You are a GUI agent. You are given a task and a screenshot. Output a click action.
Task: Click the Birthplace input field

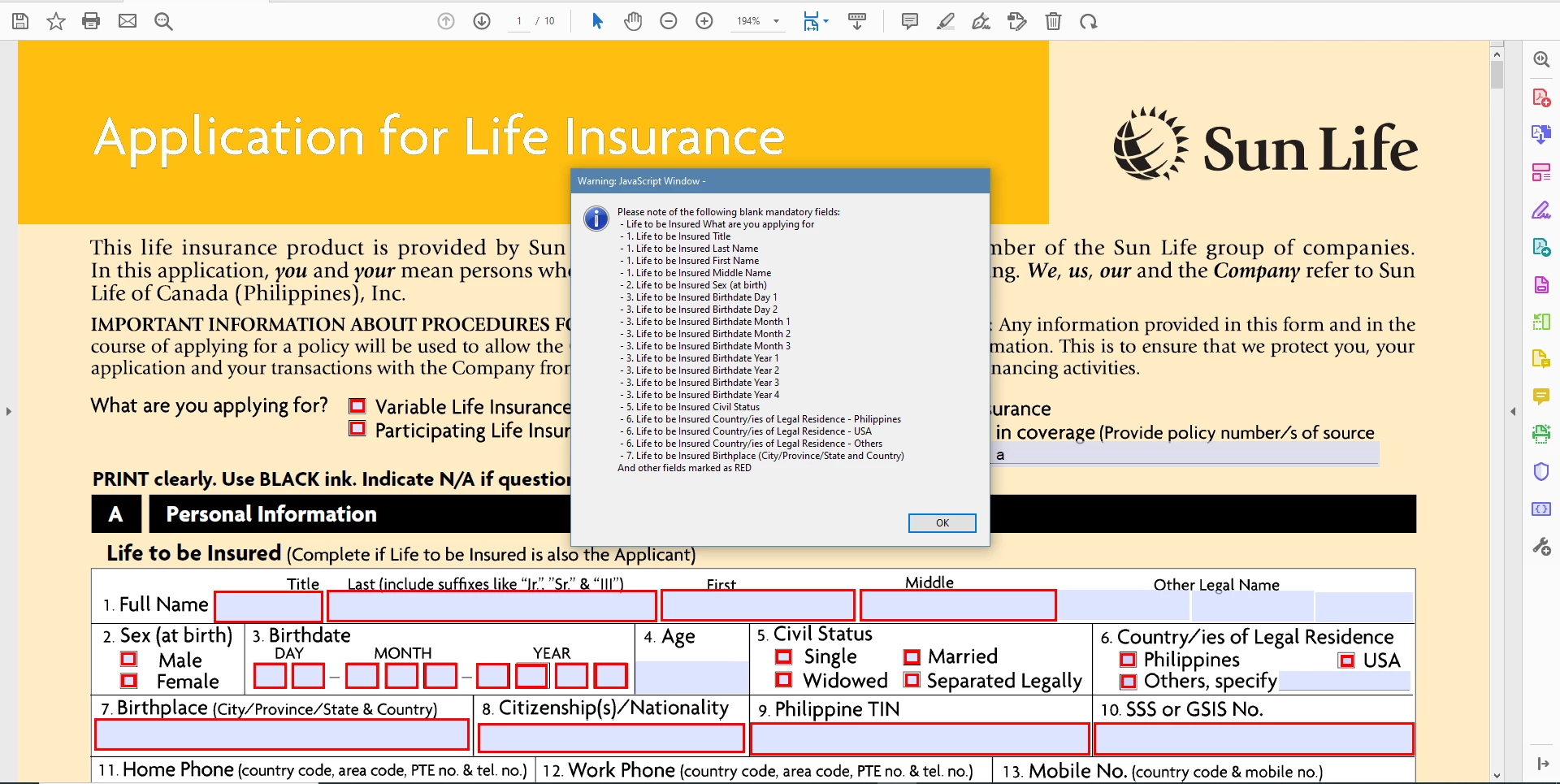(282, 735)
